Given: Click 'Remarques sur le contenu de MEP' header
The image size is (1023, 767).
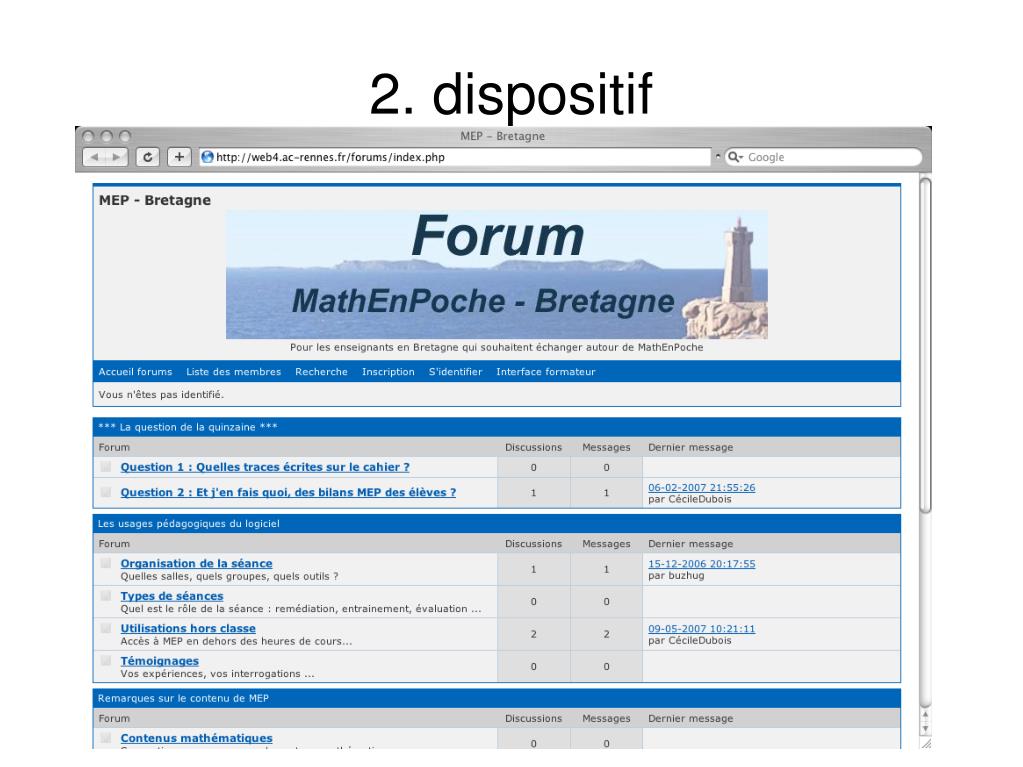Looking at the screenshot, I should (183, 699).
